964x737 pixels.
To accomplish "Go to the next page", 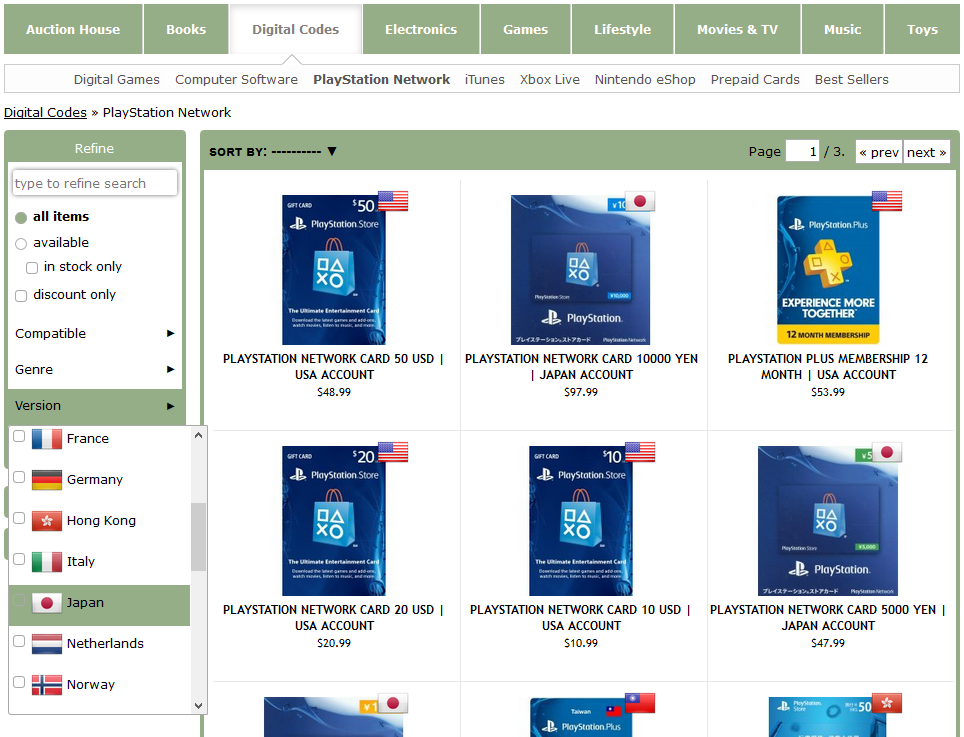I will 926,152.
